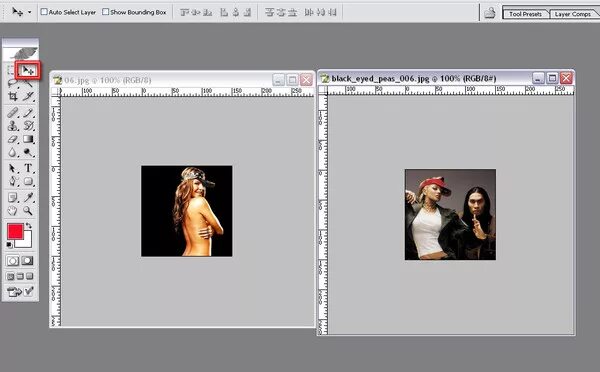This screenshot has height=372, width=600.
Task: Select the Clone Stamp tool
Action: point(13,126)
